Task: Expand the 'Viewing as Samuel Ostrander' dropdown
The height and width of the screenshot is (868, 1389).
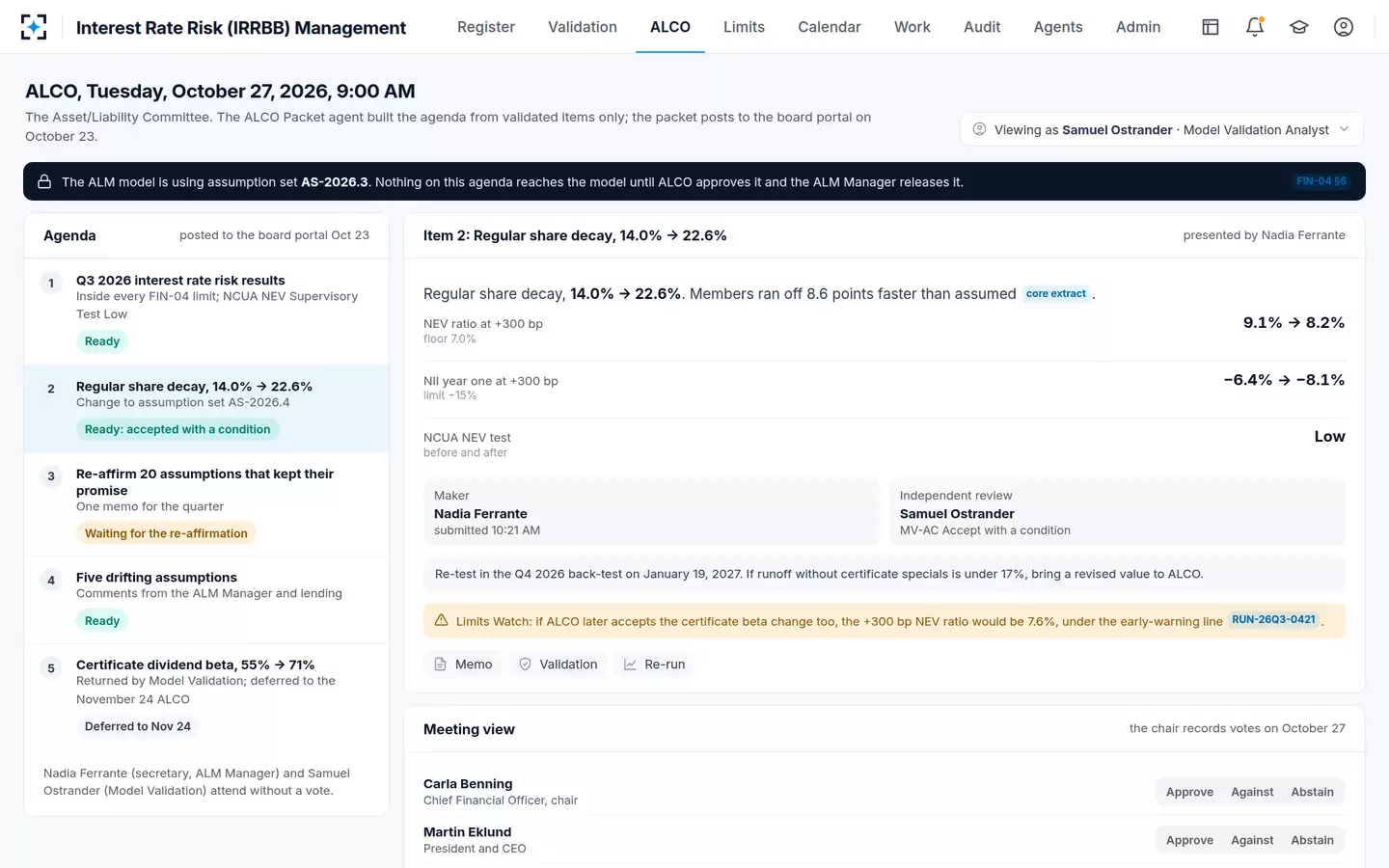Action: pyautogui.click(x=1161, y=129)
